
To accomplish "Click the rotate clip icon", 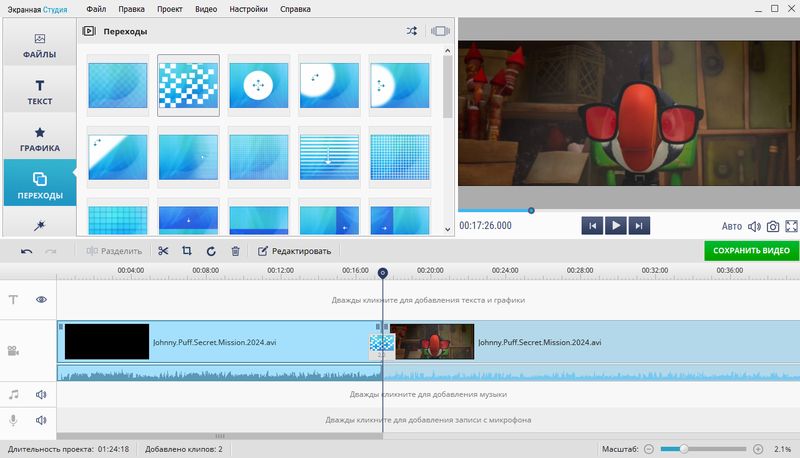I will tap(211, 251).
